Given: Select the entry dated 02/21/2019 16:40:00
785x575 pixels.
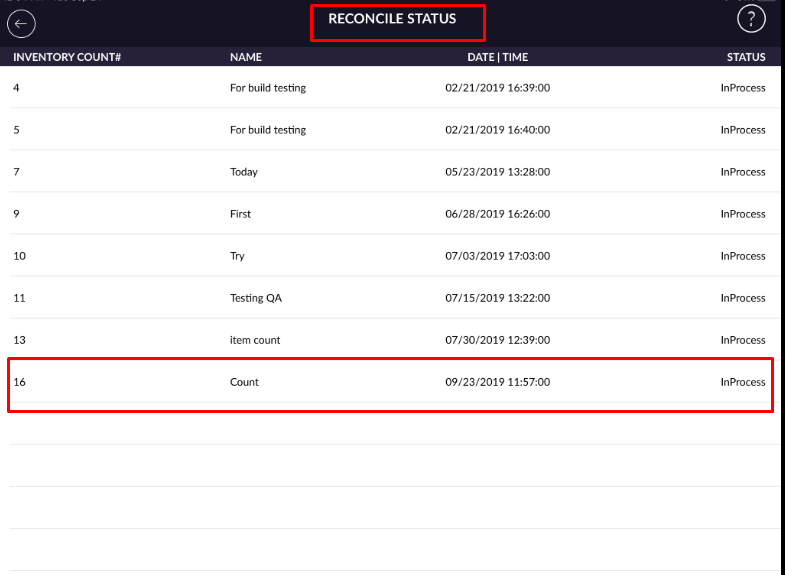Looking at the screenshot, I should pos(497,130).
